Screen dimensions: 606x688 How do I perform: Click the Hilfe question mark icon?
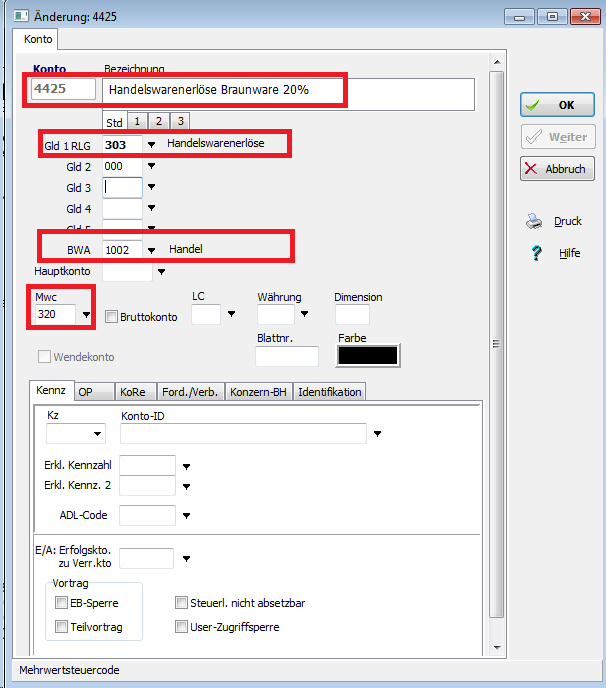tap(536, 253)
